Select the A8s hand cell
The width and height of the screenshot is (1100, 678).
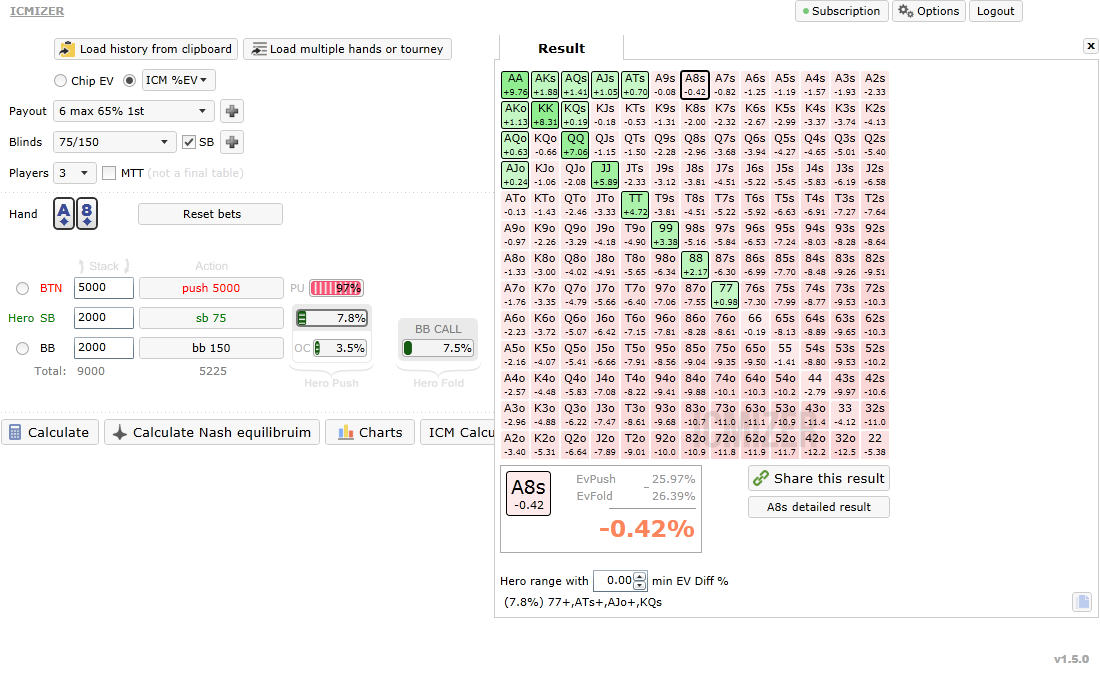point(695,85)
